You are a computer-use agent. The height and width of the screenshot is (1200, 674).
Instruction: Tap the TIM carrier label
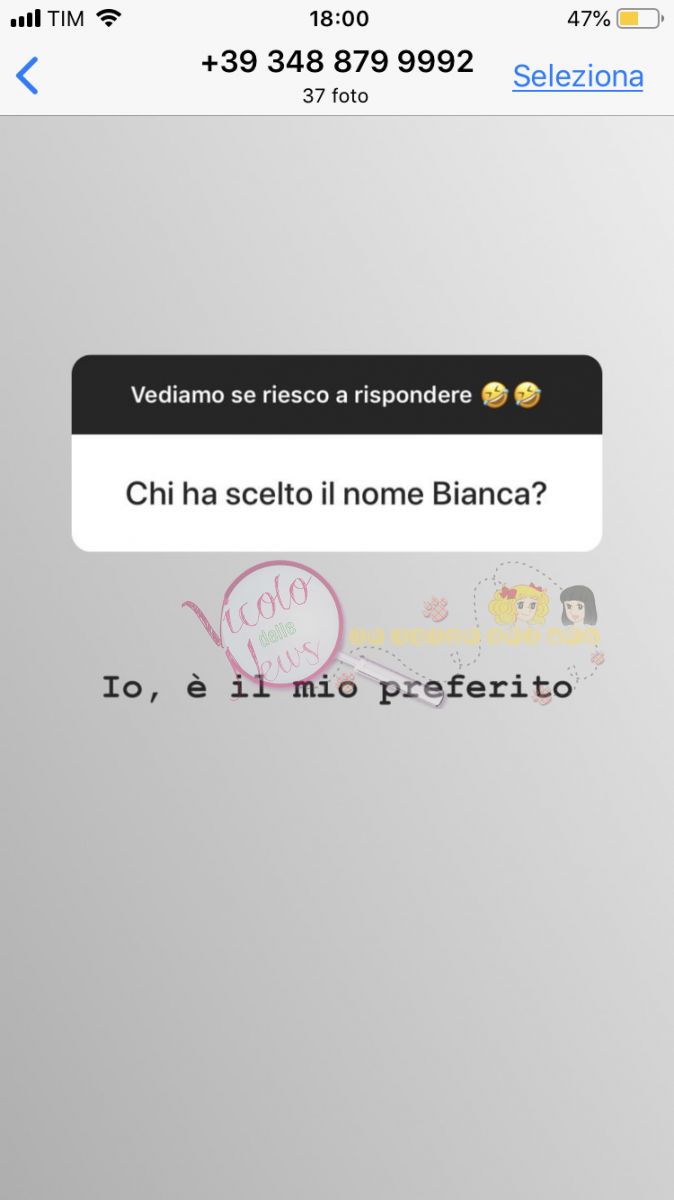click(x=66, y=19)
